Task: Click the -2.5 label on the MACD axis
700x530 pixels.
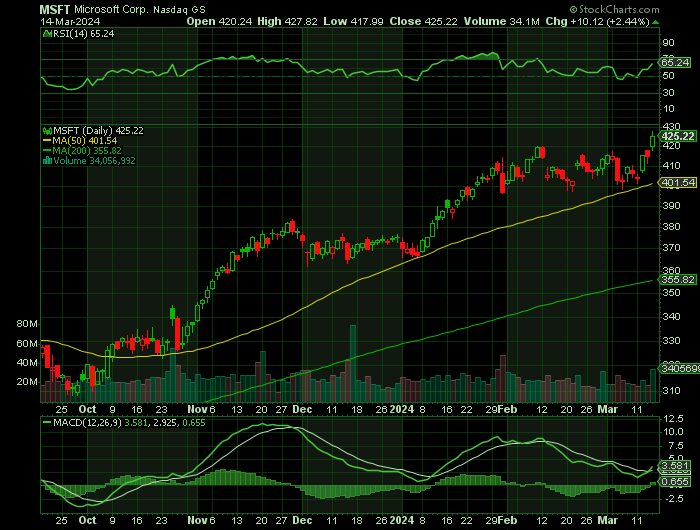Action: pyautogui.click(x=673, y=499)
